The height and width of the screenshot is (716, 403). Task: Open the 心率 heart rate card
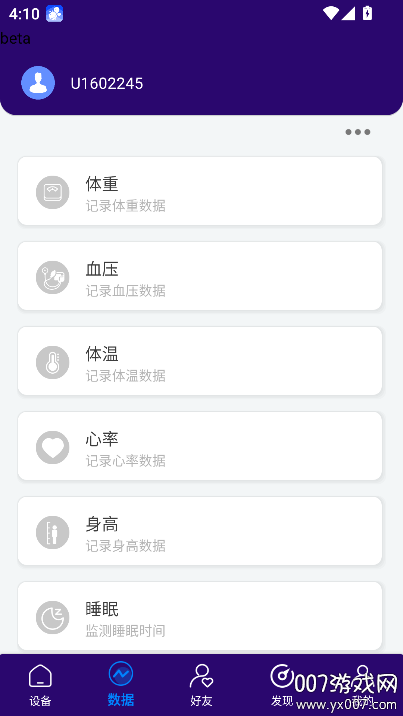coord(200,446)
